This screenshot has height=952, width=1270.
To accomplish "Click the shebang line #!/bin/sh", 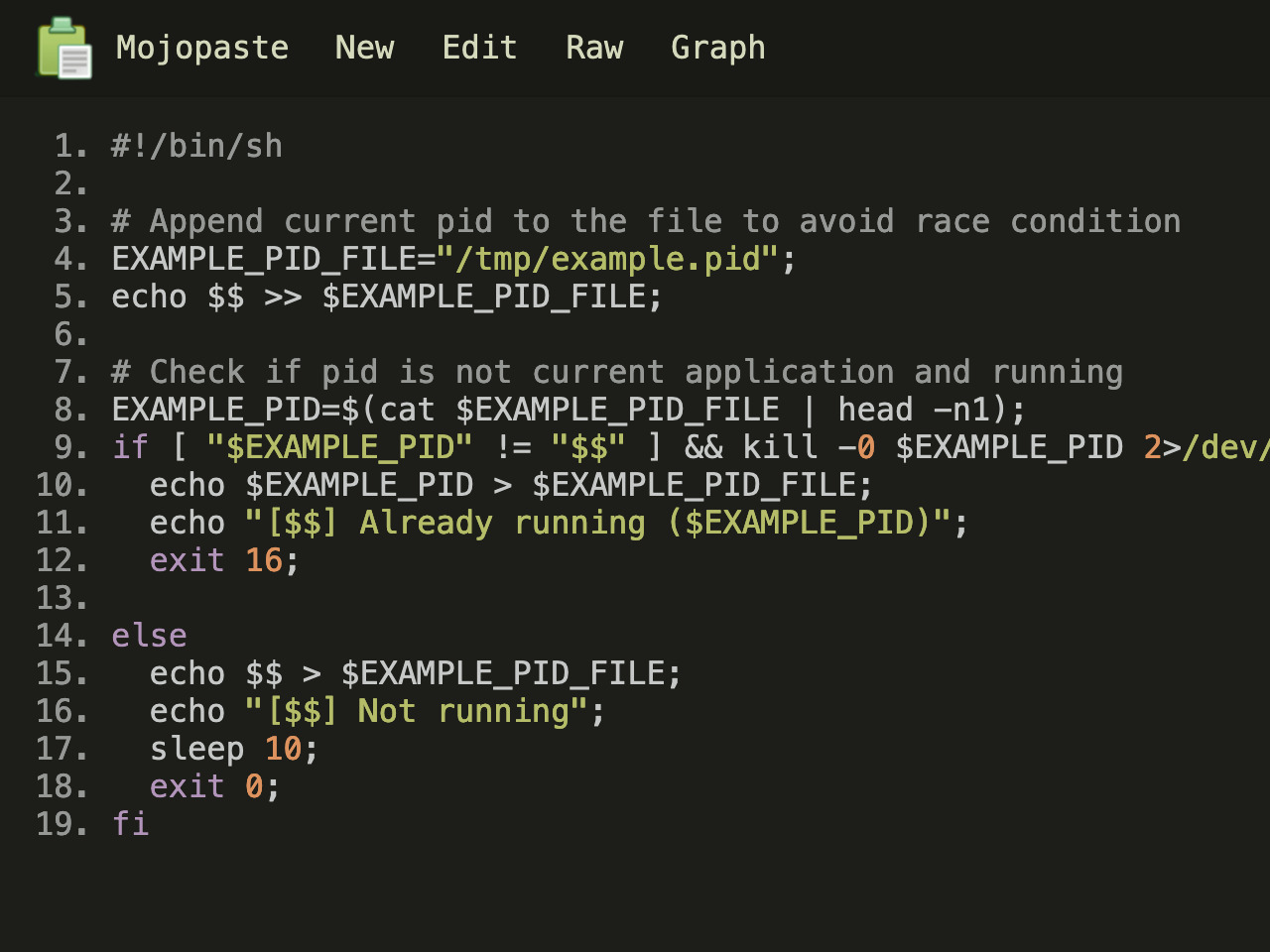I will [196, 146].
